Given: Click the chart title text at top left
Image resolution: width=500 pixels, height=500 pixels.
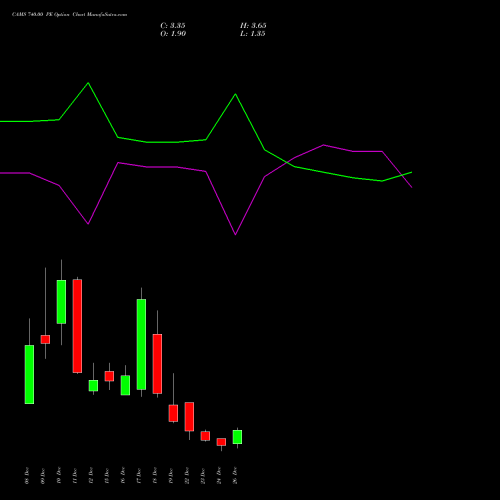Looking at the screenshot, I should 69,15.
